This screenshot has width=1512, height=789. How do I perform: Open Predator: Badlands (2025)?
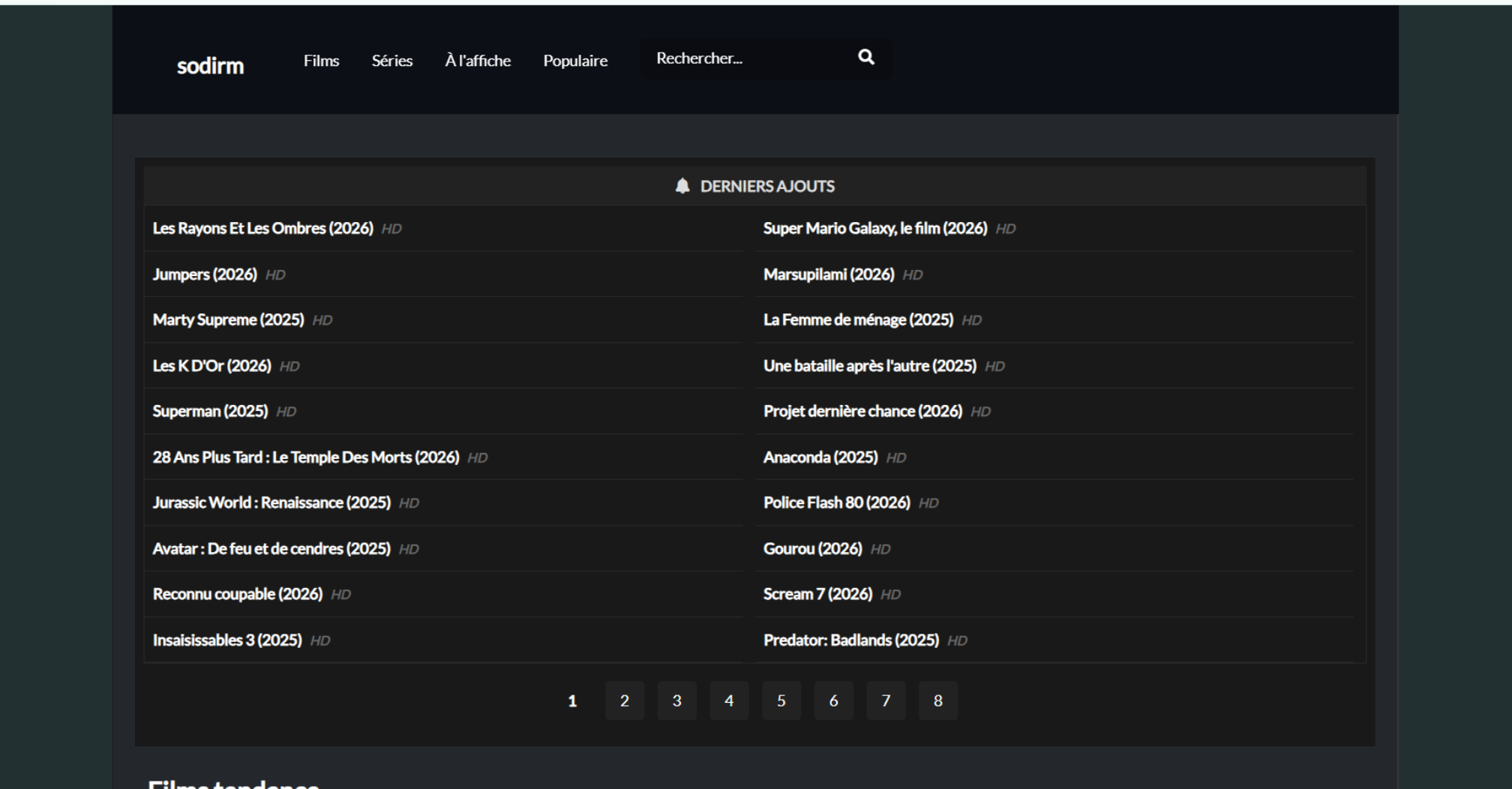tap(850, 640)
